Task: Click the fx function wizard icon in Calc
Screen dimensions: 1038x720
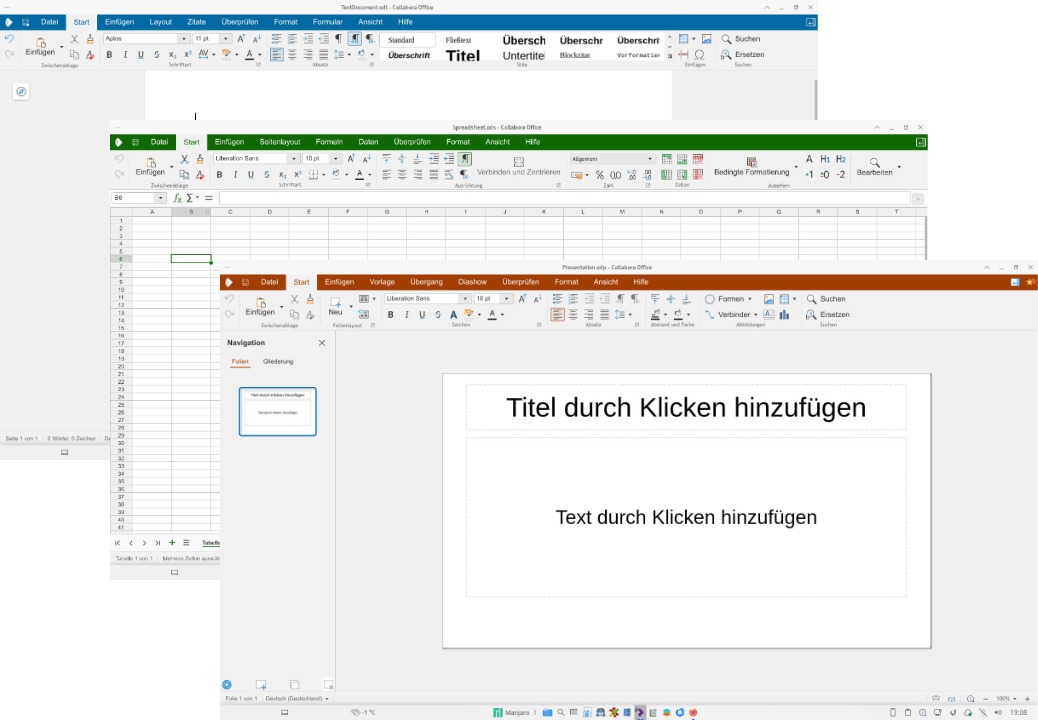Action: click(177, 198)
